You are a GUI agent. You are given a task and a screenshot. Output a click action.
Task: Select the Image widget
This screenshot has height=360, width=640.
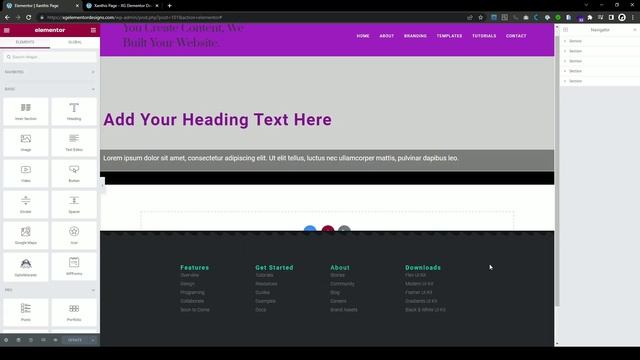(26, 142)
